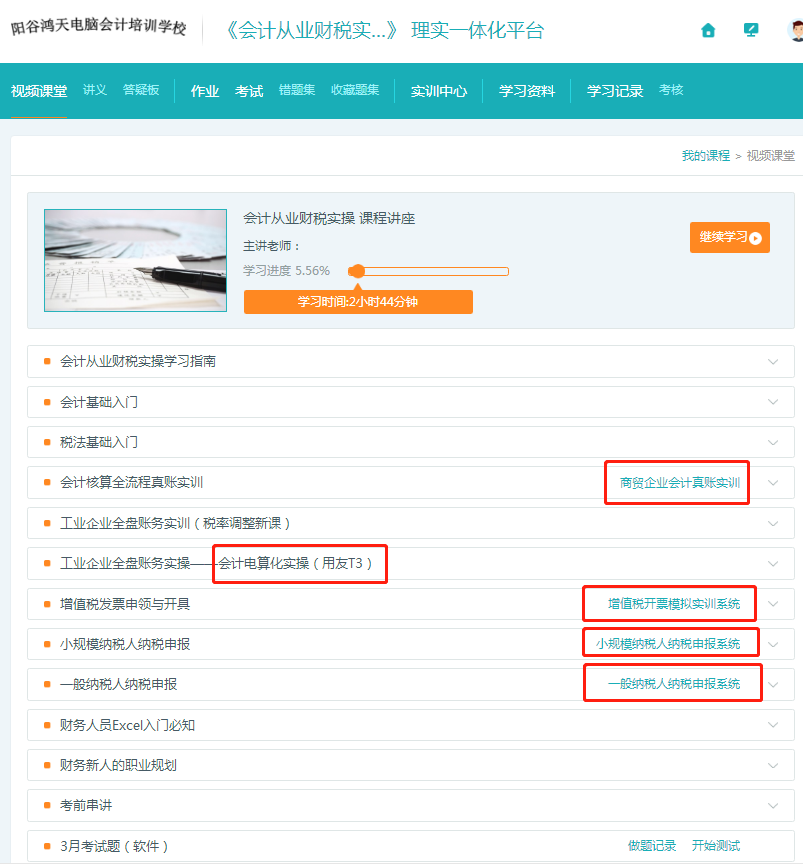Open 收藏题集 tab
Viewport: 803px width, 864px height.
pos(355,90)
